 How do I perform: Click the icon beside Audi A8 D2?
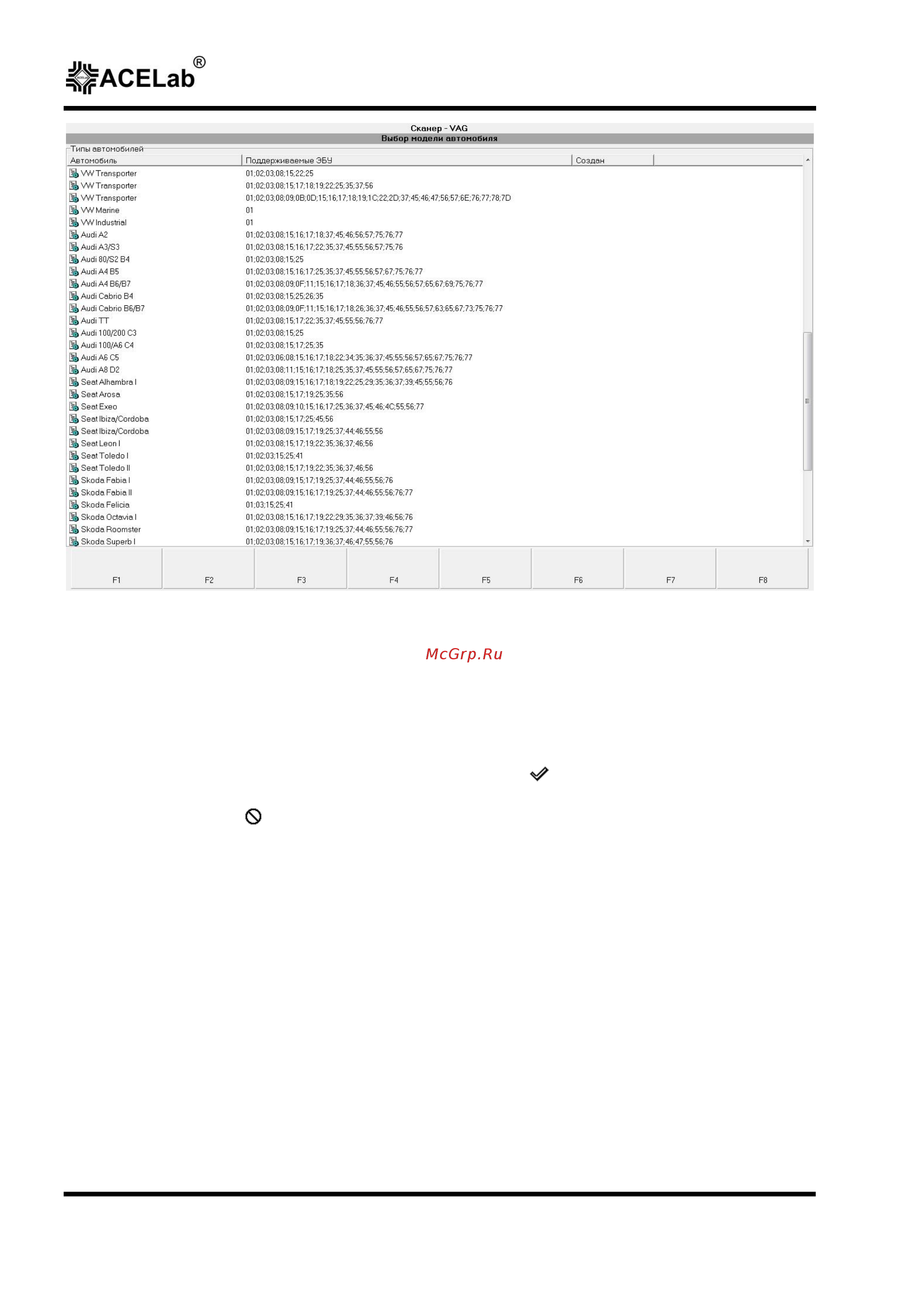[x=74, y=370]
